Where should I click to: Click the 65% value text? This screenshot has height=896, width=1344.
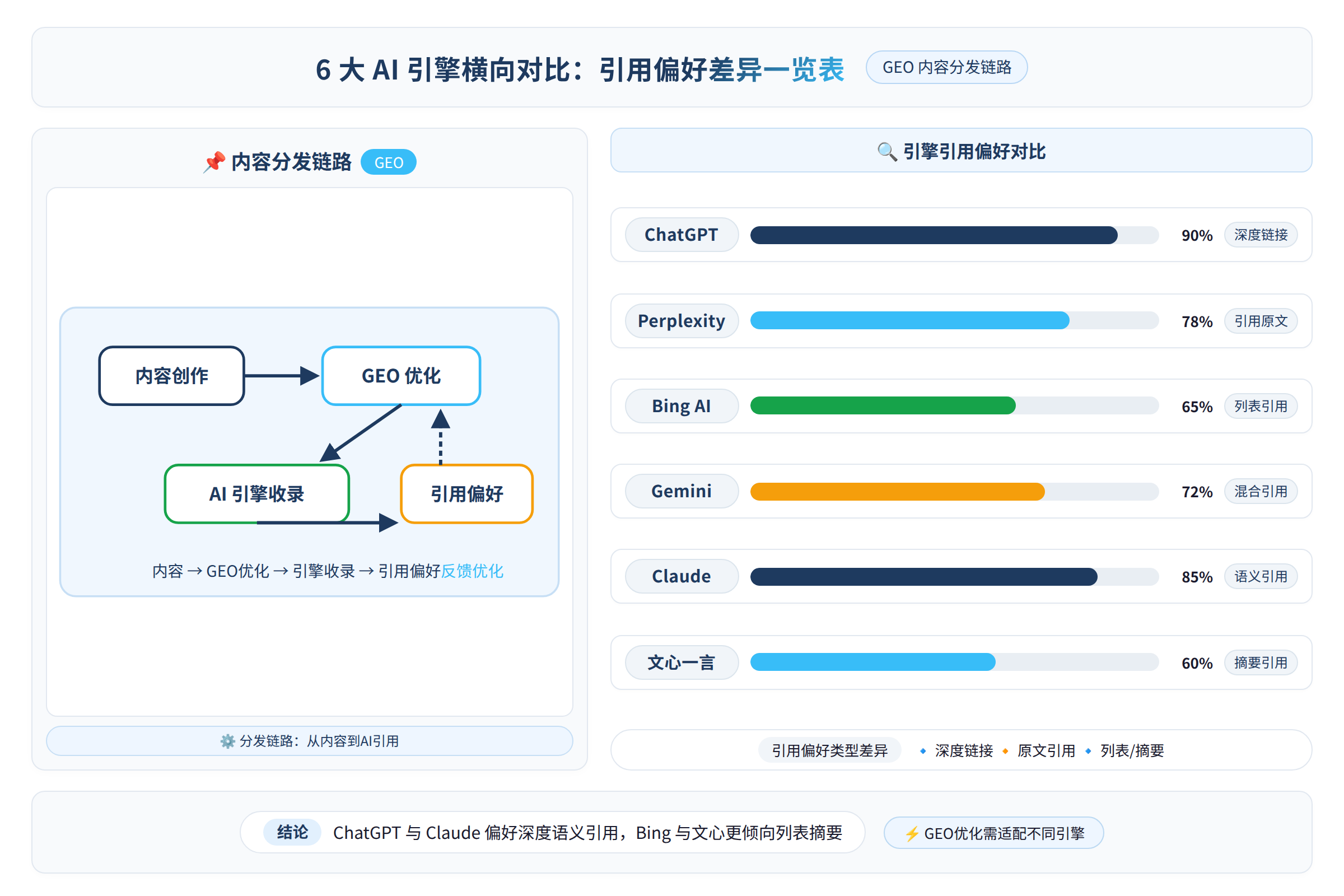point(1197,407)
